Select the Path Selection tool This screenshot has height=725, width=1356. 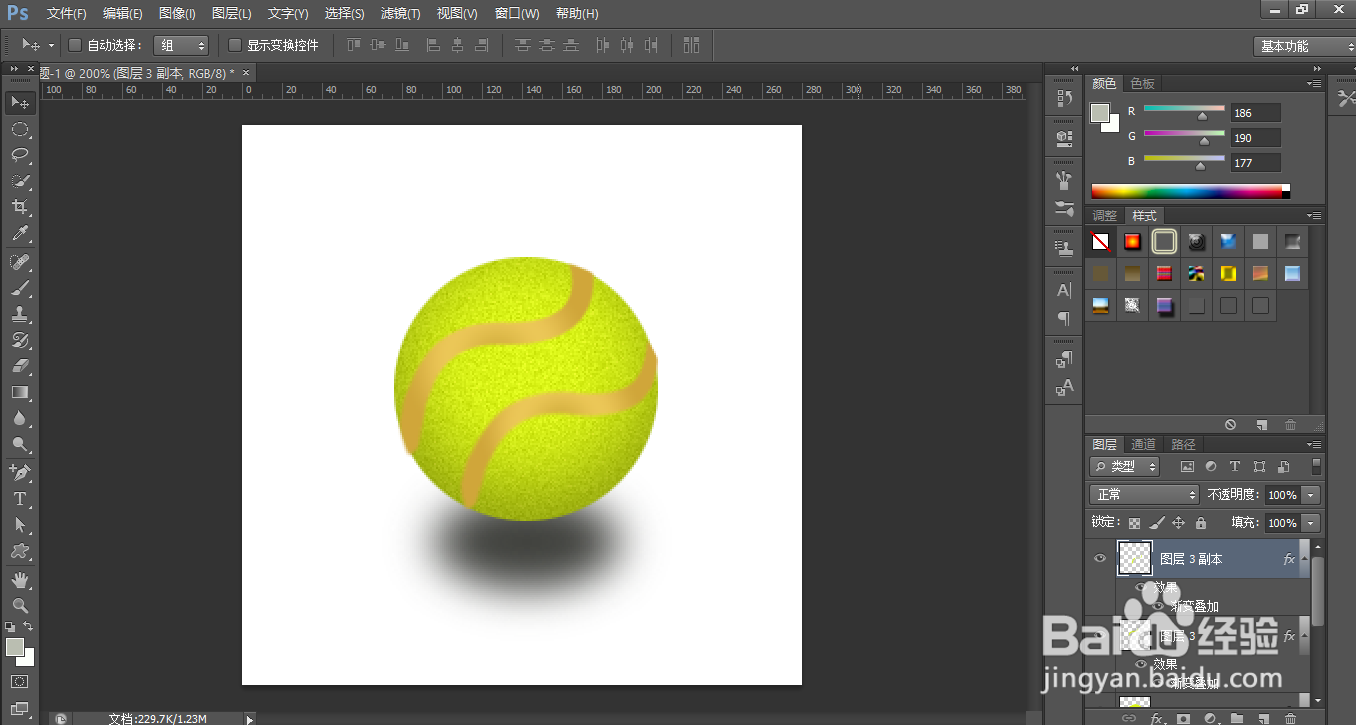20,524
